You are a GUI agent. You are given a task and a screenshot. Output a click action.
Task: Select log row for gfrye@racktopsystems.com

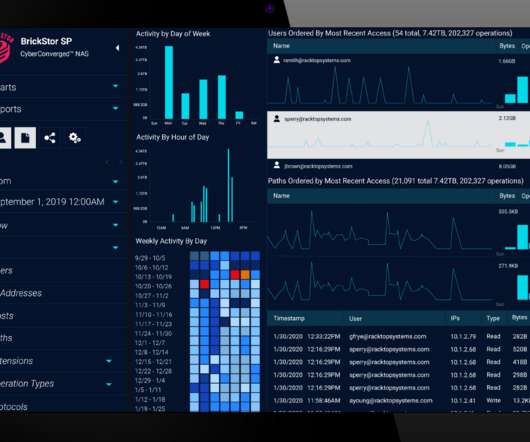point(400,336)
